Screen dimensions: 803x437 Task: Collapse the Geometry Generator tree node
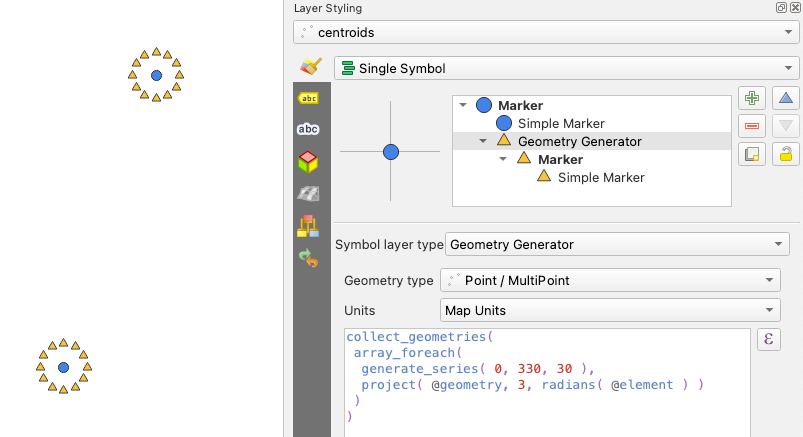click(x=482, y=141)
